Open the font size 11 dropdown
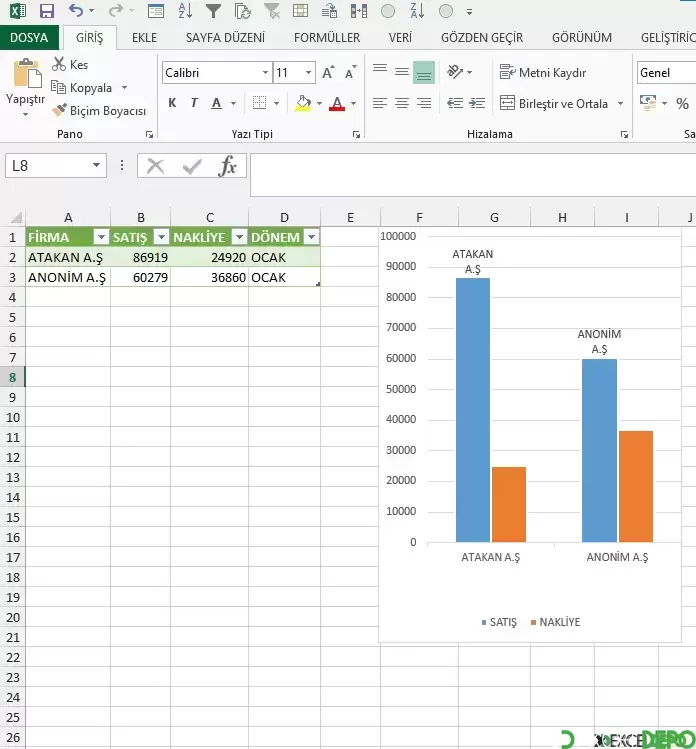This screenshot has width=696, height=749. [309, 73]
